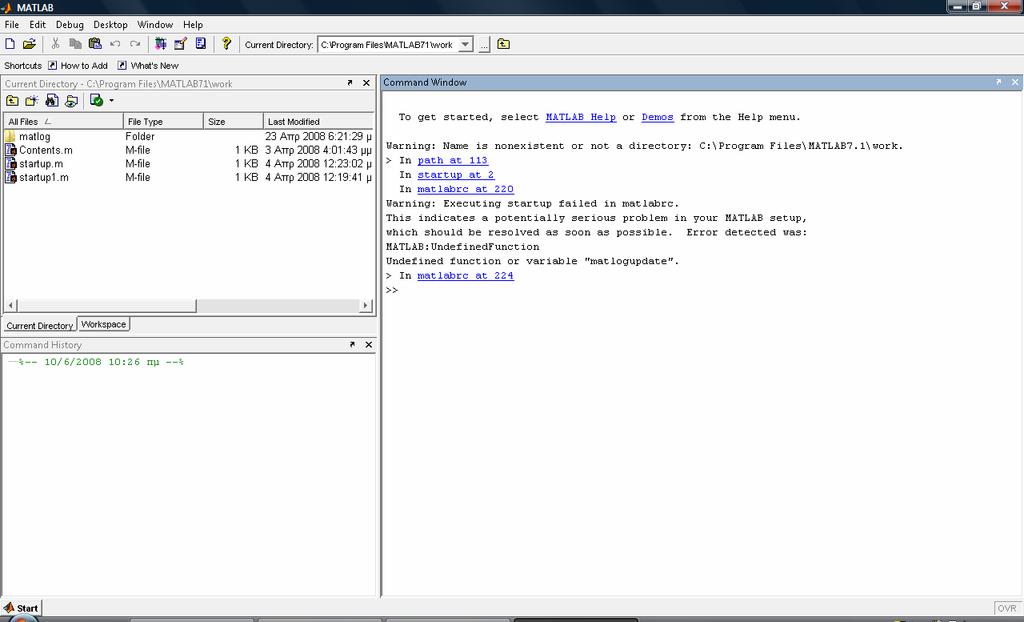Copy selection using the toolbar Copy icon
Image resolution: width=1024 pixels, height=622 pixels.
(x=75, y=44)
